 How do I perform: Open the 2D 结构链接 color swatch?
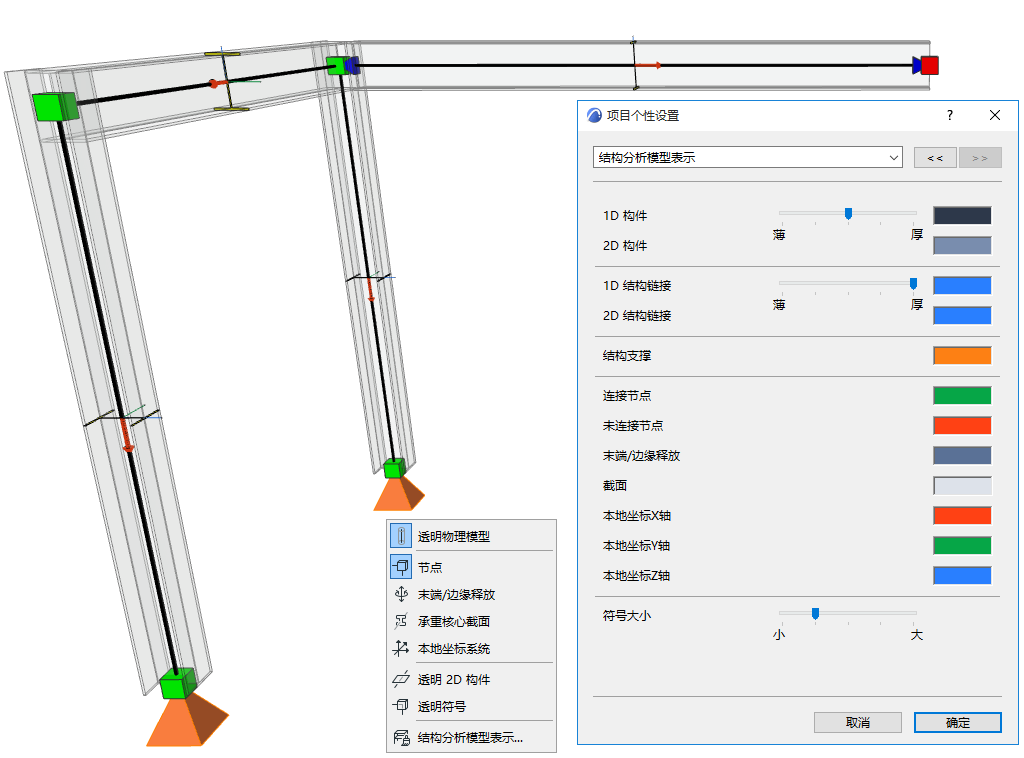[x=962, y=315]
